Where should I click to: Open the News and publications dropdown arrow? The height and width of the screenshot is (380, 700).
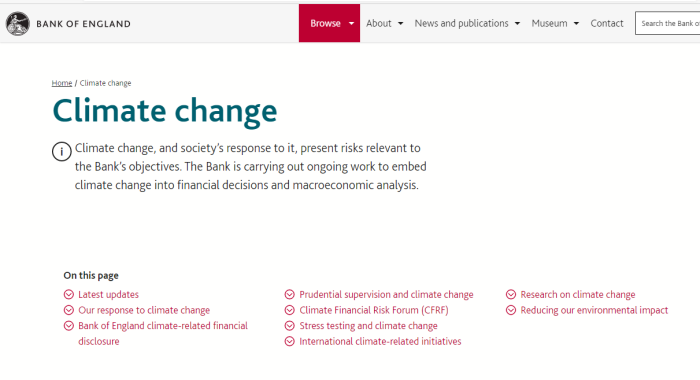517,24
